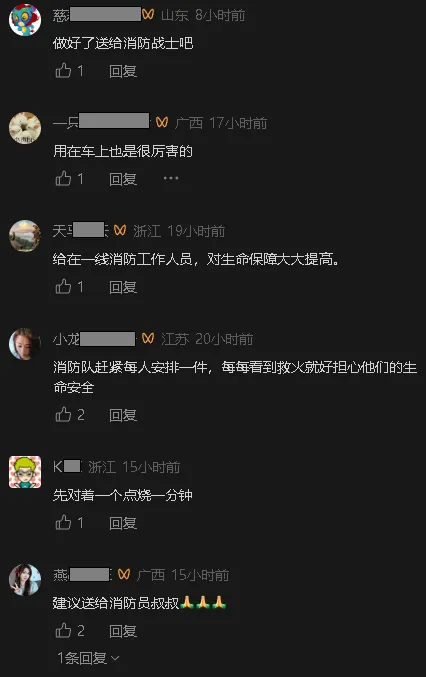Like the comment 先对着一个点烧一分钟

click(x=63, y=522)
